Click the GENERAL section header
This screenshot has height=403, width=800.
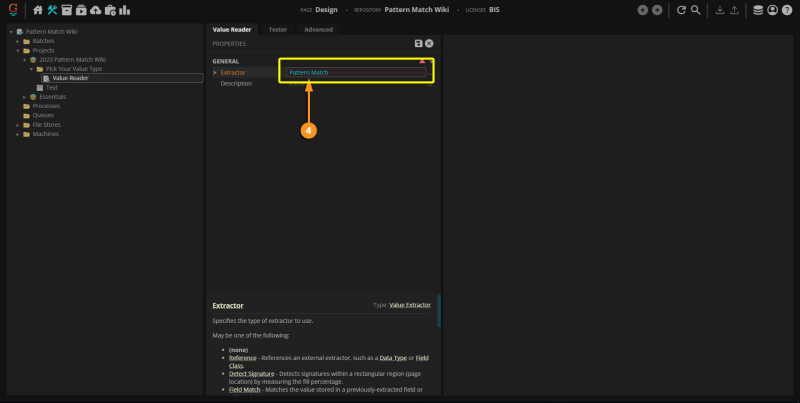click(226, 61)
